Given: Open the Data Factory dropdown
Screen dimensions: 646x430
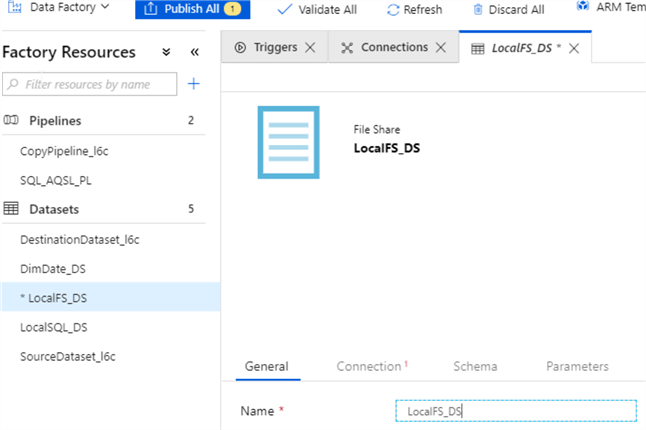Looking at the screenshot, I should click(x=59, y=7).
